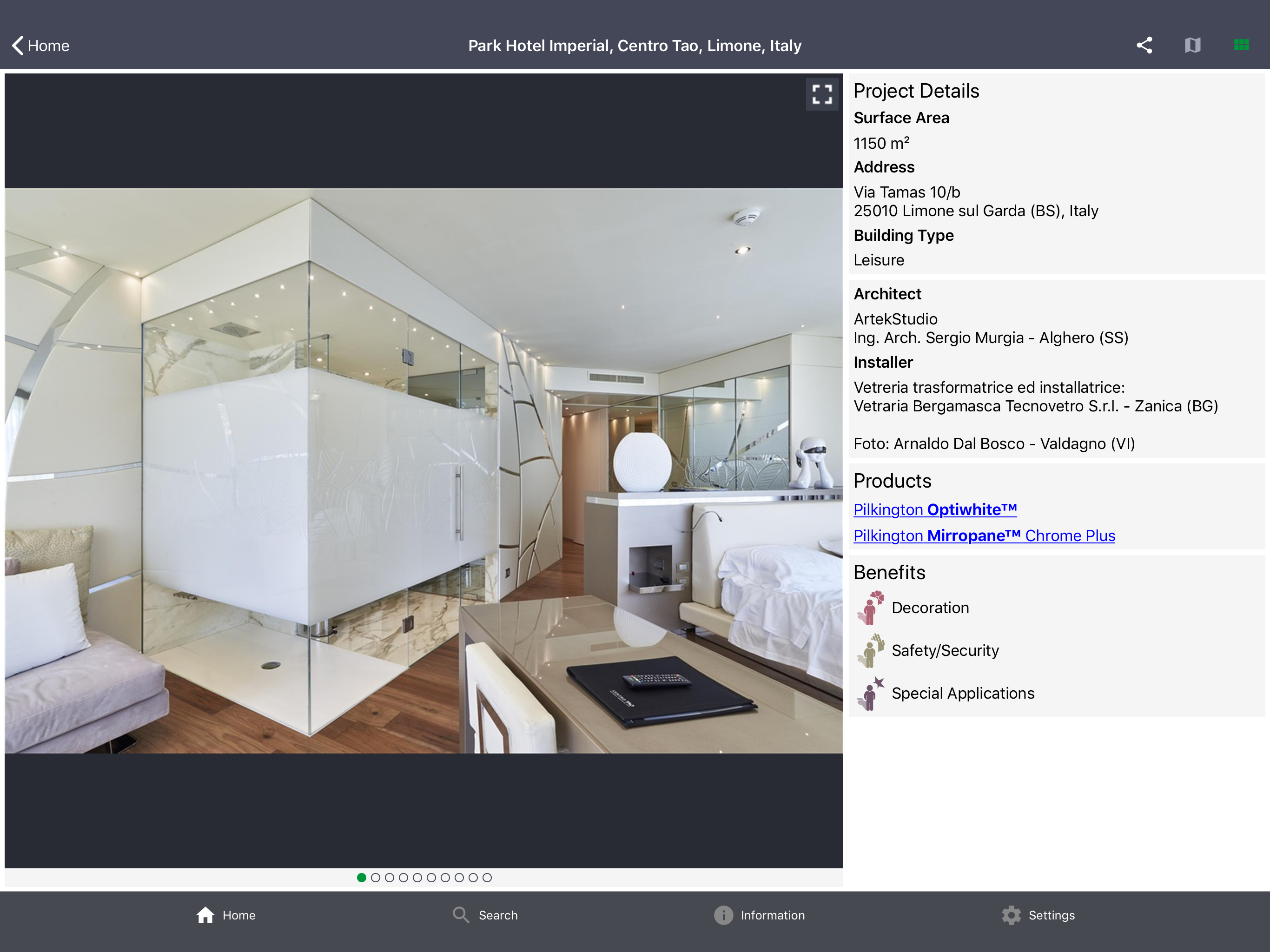The height and width of the screenshot is (952, 1270).
Task: Tap the Safety/Security benefit label
Action: 945,651
